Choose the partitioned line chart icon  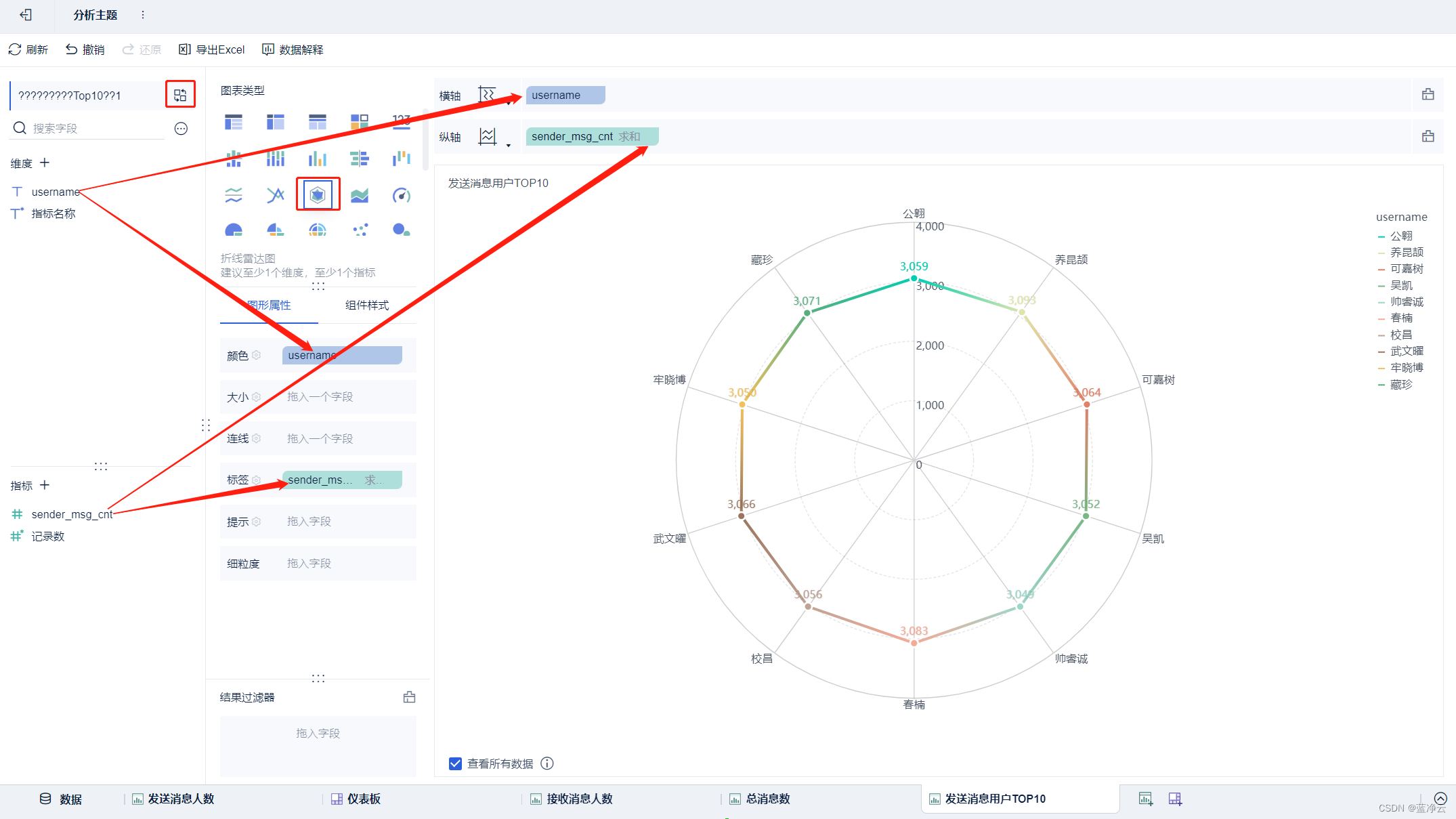234,196
